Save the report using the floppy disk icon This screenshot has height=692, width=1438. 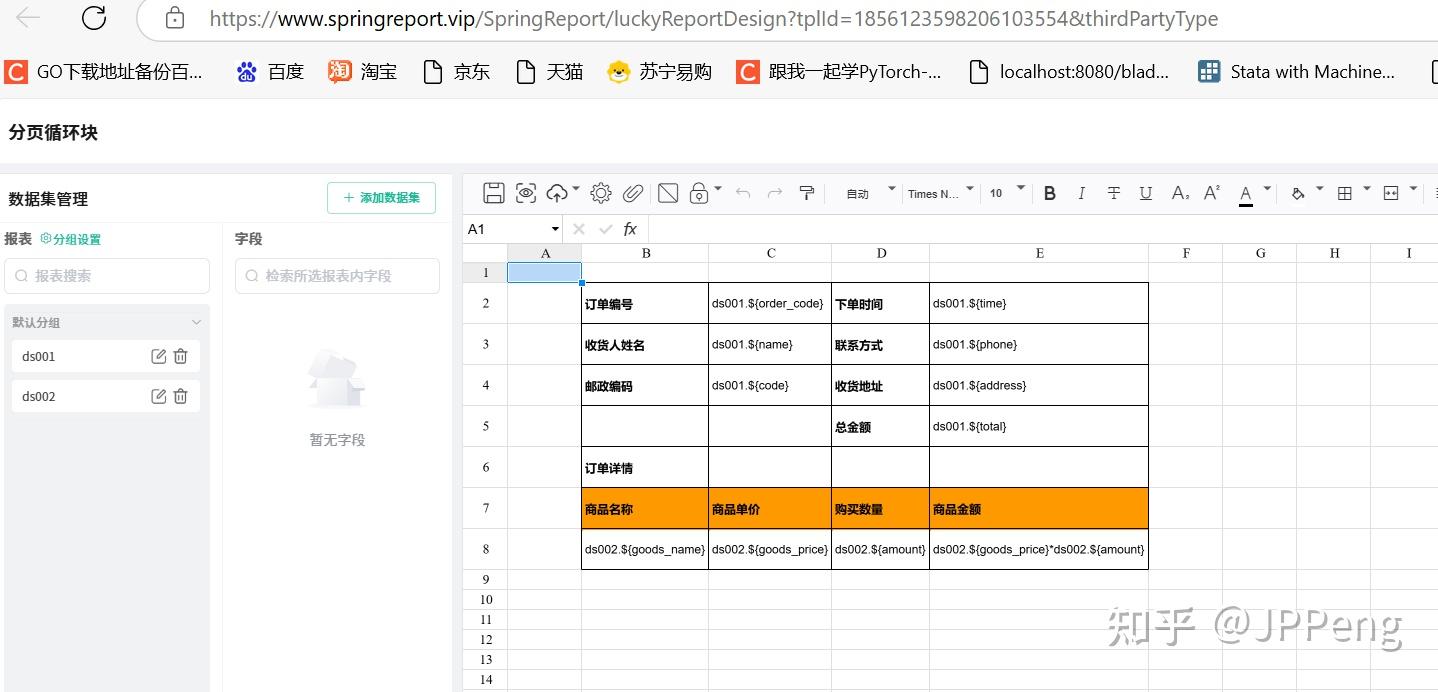pos(493,193)
